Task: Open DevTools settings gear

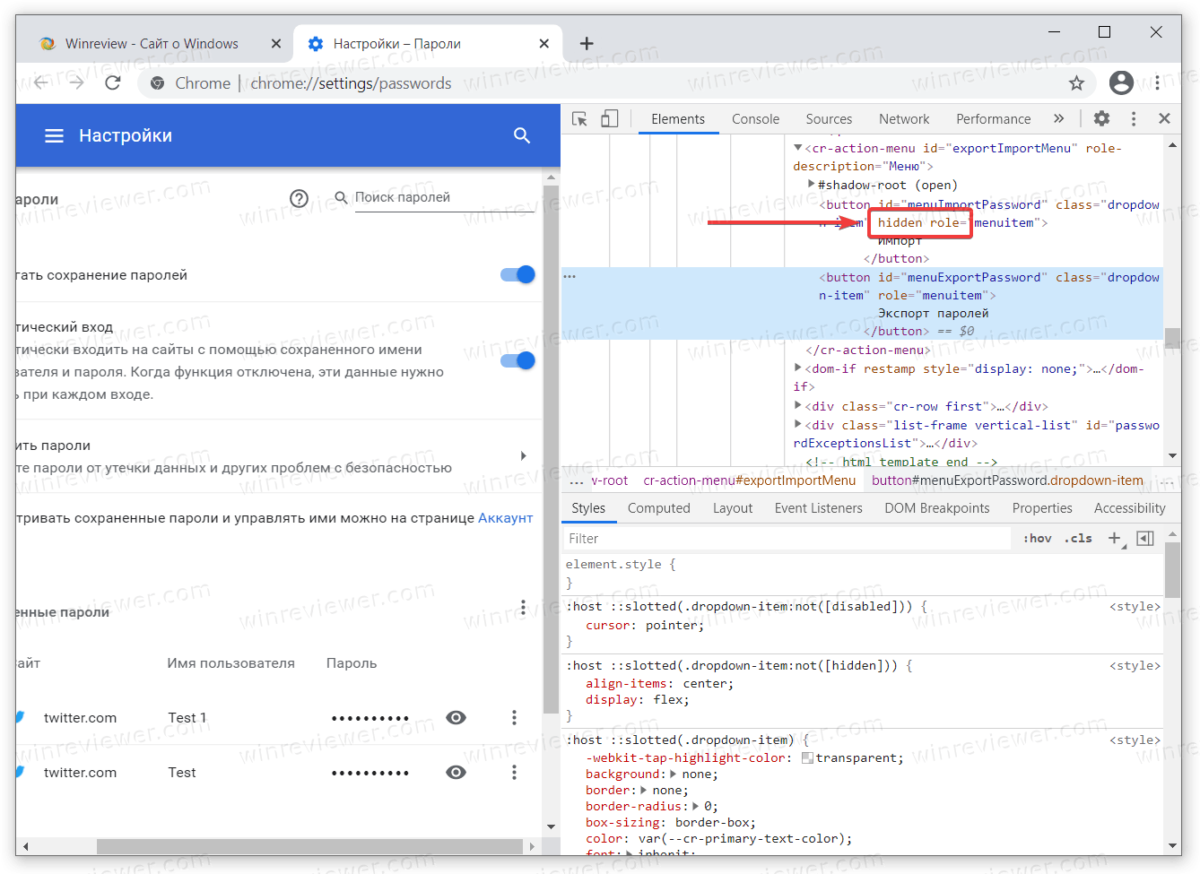Action: (1101, 119)
